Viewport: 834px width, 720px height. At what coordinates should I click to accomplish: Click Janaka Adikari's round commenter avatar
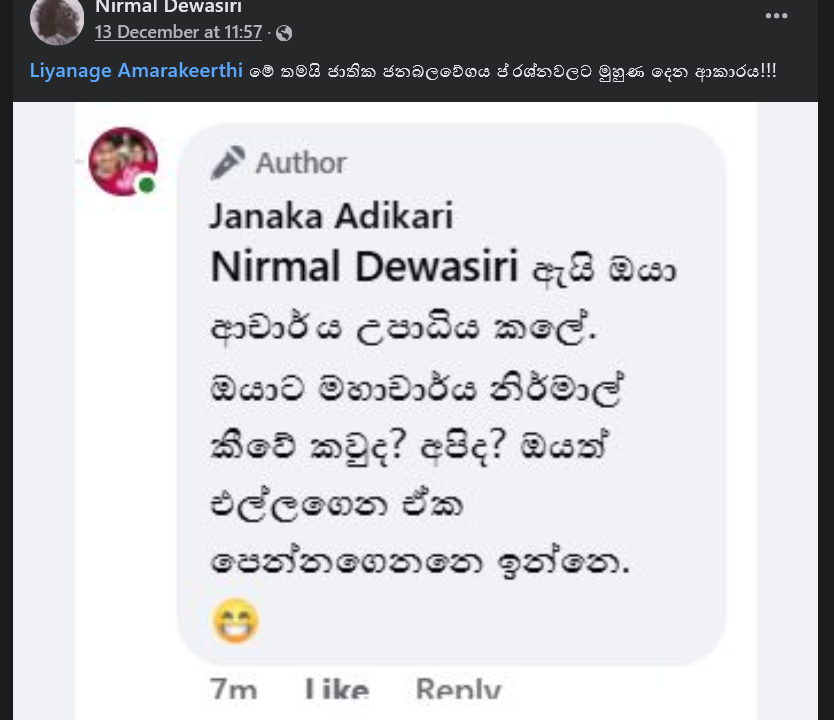pyautogui.click(x=123, y=160)
